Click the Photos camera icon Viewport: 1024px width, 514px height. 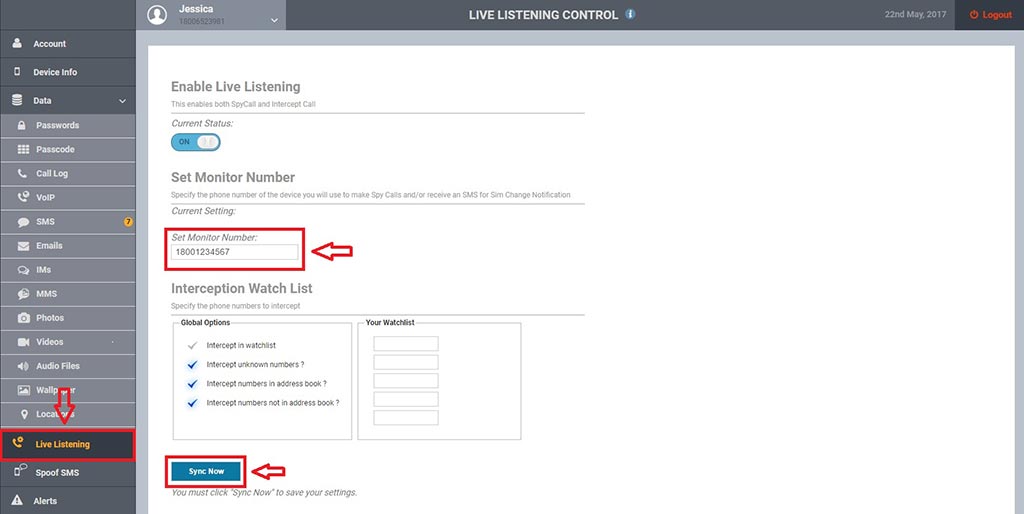tap(24, 318)
